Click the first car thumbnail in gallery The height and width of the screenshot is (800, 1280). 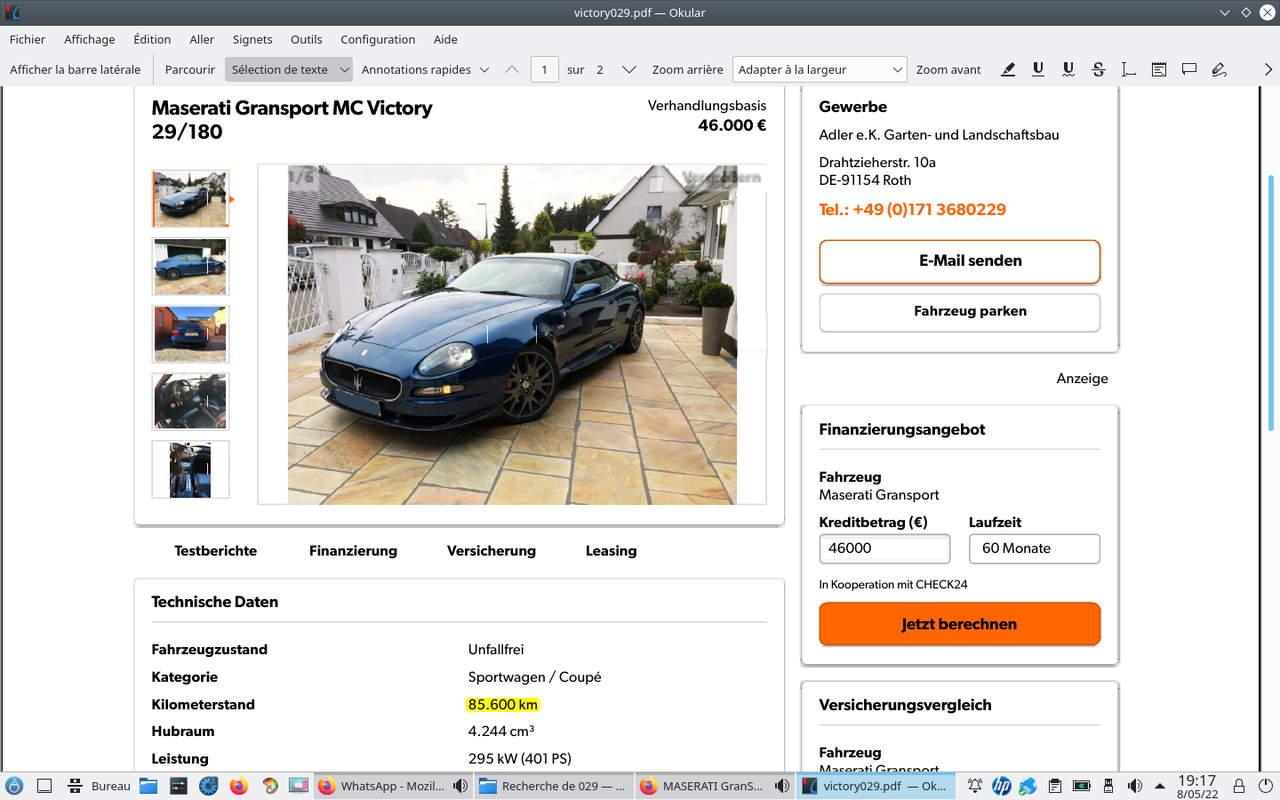coord(190,199)
